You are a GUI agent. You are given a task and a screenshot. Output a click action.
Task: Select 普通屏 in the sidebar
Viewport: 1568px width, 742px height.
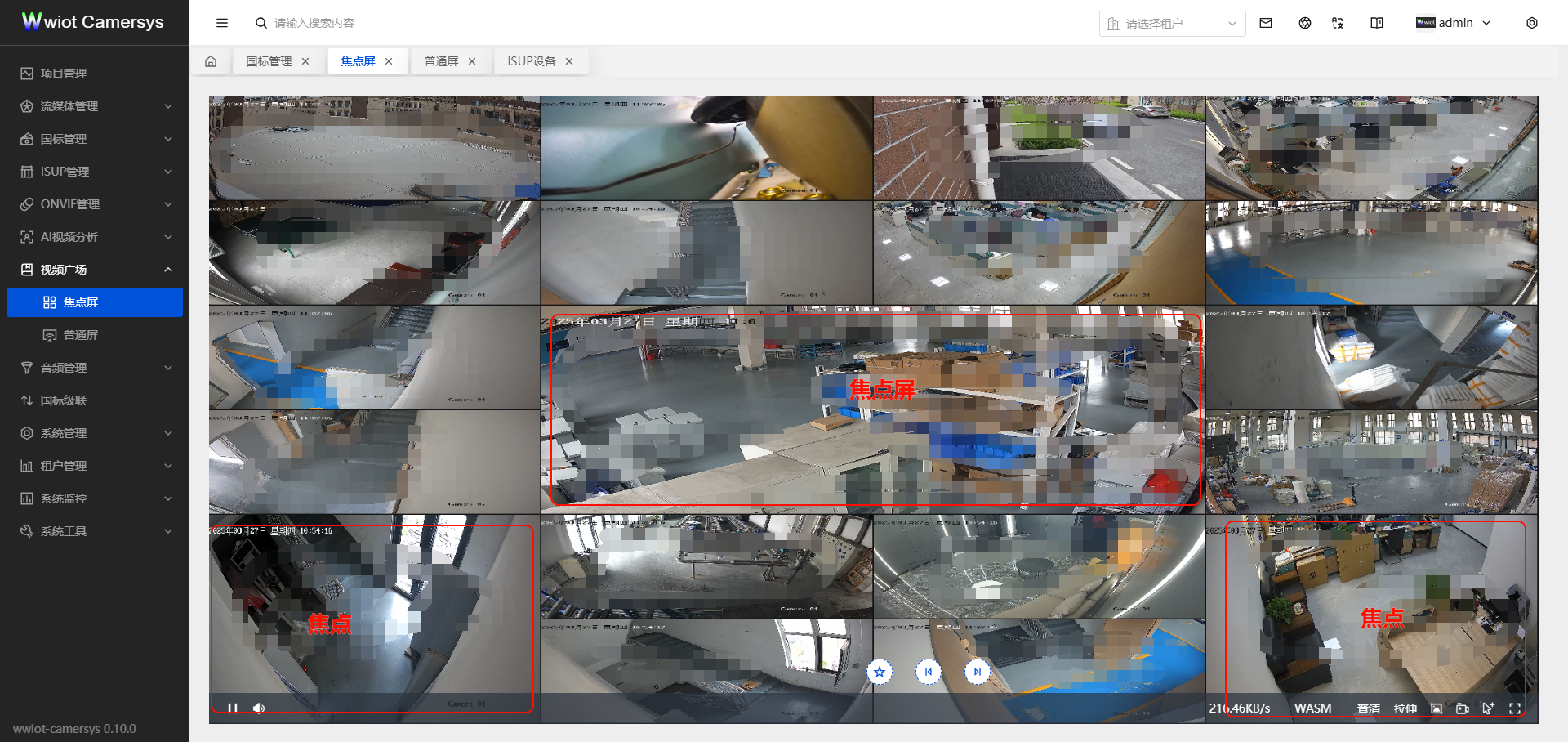81,335
